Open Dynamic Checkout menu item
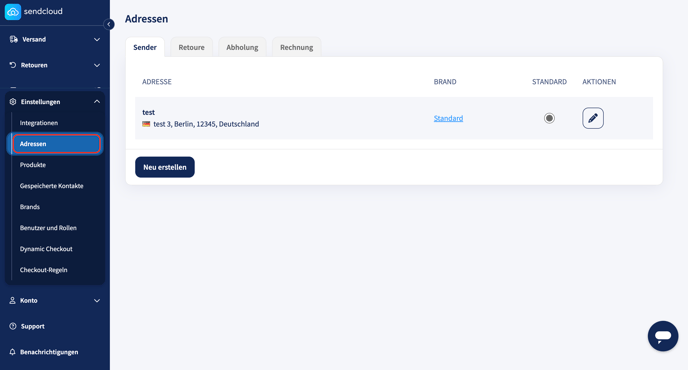The height and width of the screenshot is (370, 688). 46,249
